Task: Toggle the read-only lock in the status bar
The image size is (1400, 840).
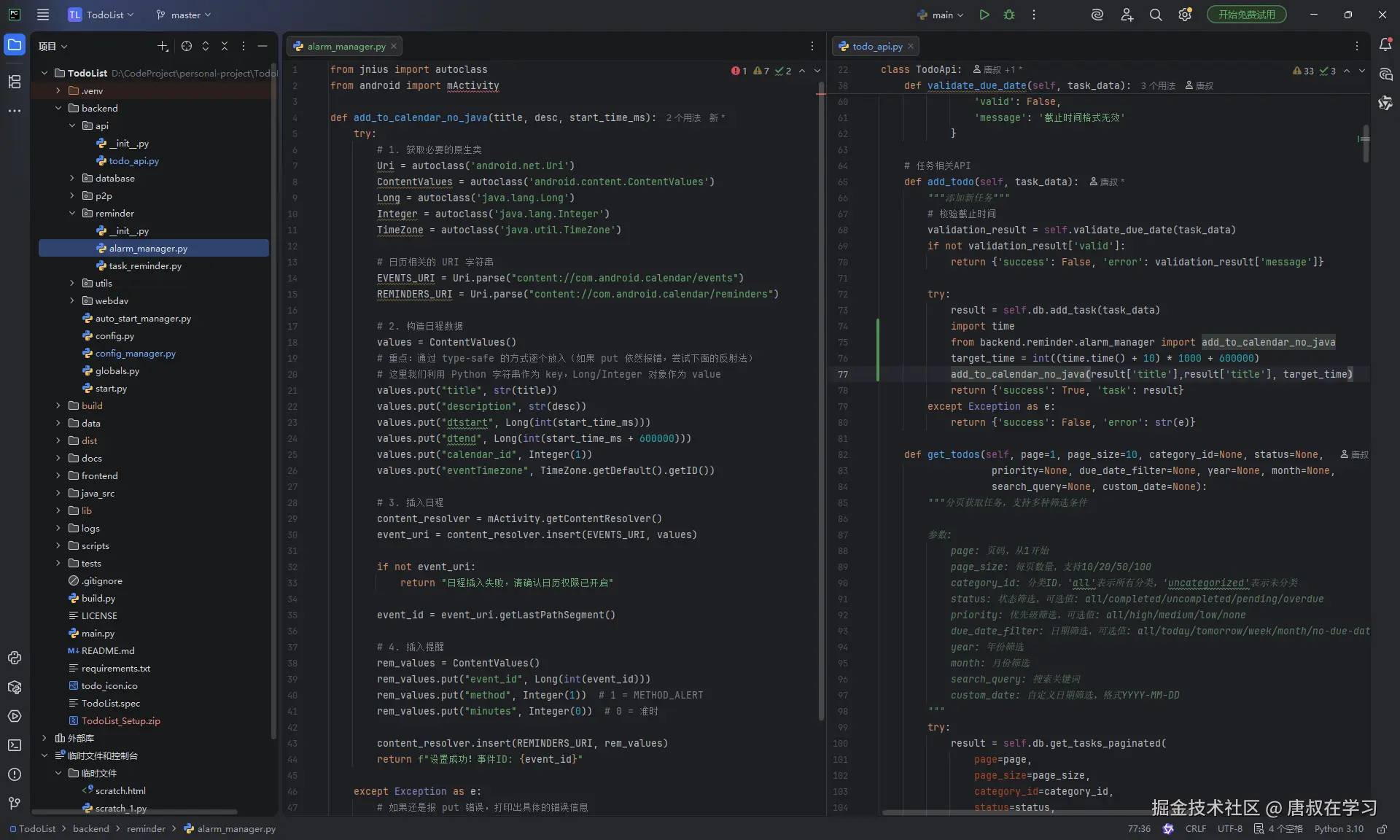Action: click(x=1381, y=829)
